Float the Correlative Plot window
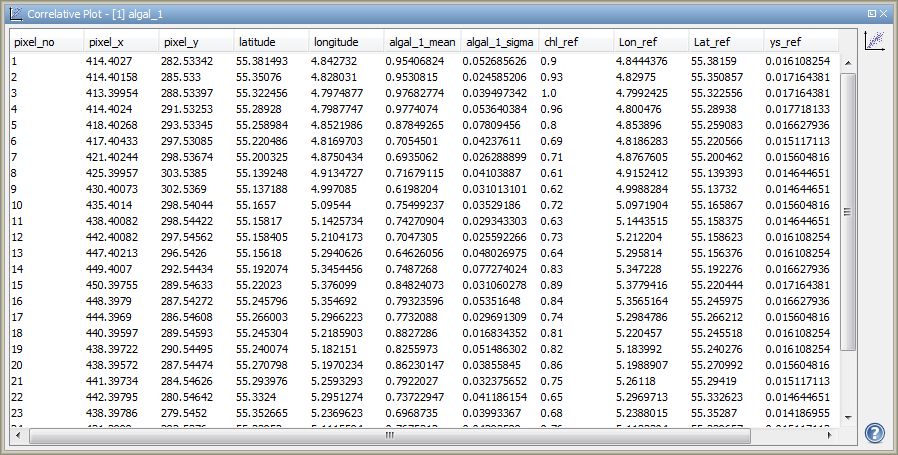This screenshot has height=455, width=898. coord(871,14)
